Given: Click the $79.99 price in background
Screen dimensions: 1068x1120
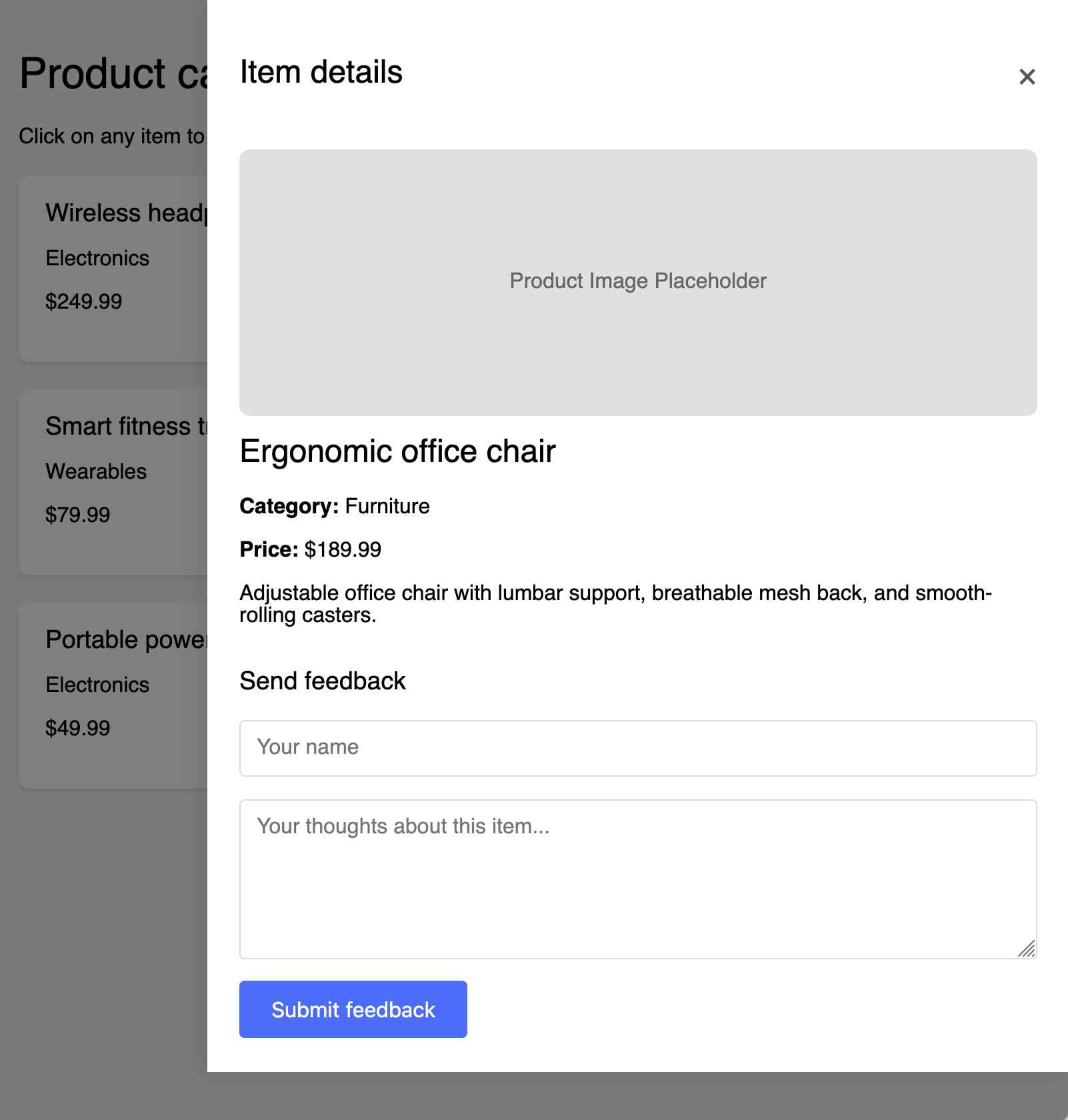Looking at the screenshot, I should [x=77, y=515].
